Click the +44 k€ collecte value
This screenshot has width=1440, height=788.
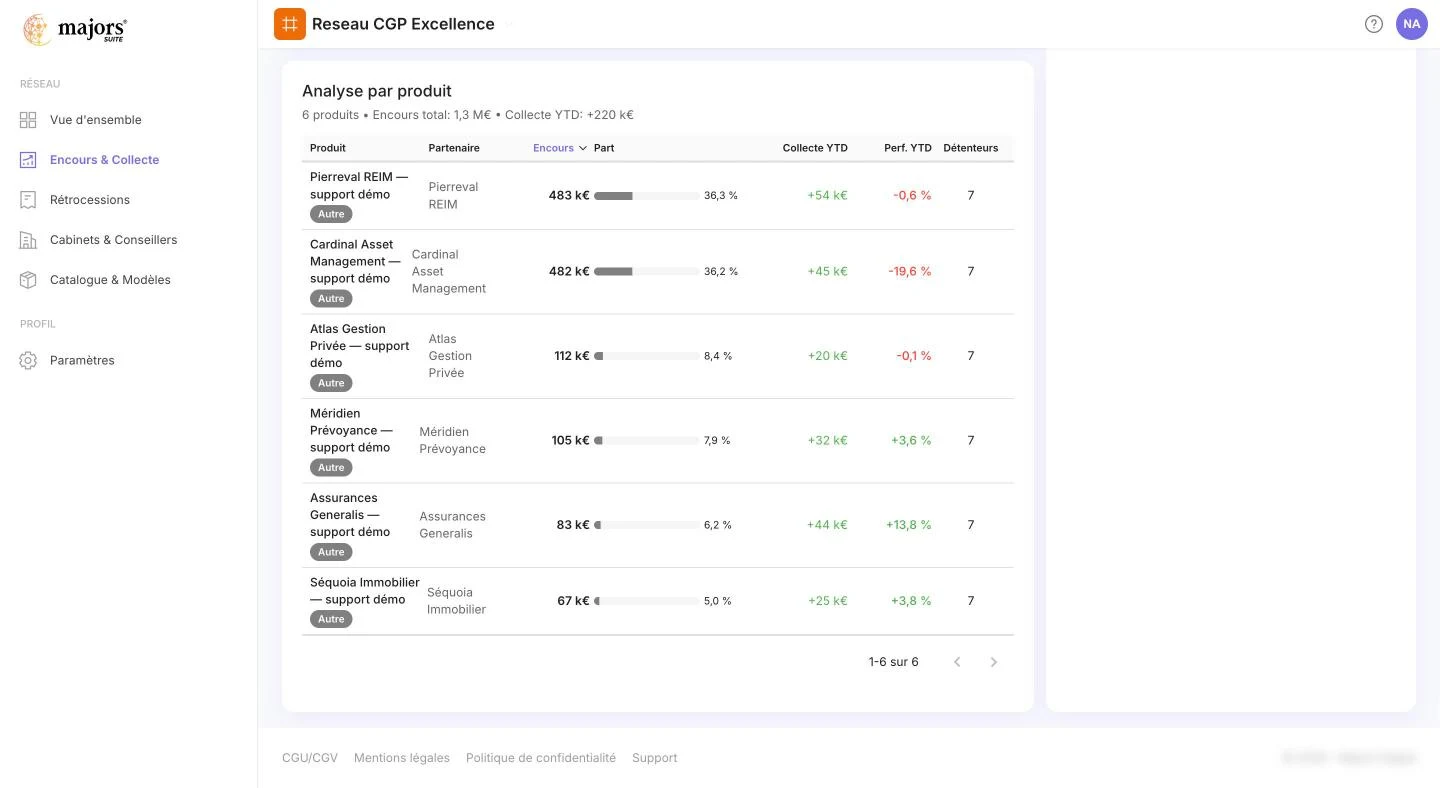click(827, 525)
